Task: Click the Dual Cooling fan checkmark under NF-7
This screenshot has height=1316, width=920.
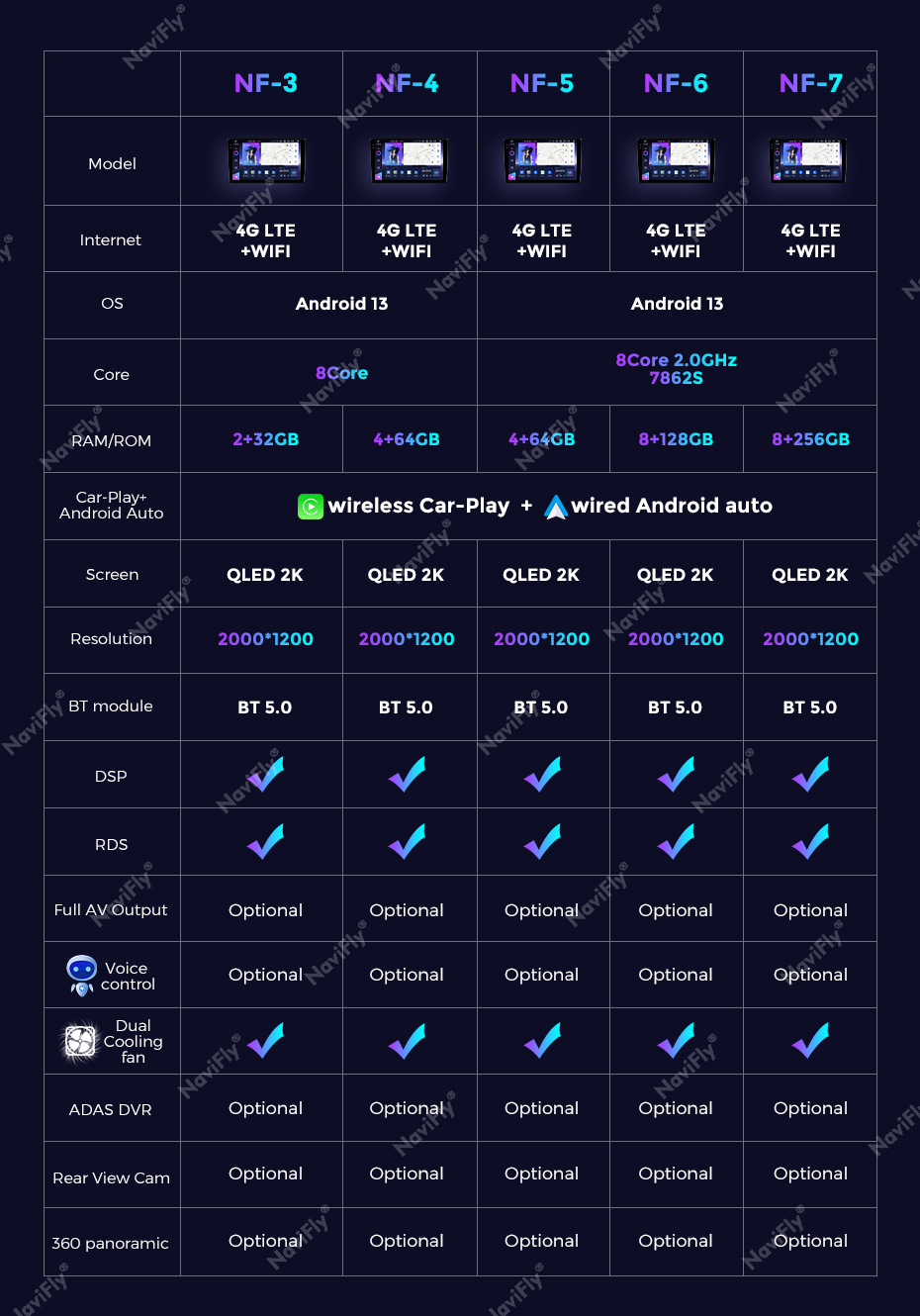Action: 810,1041
